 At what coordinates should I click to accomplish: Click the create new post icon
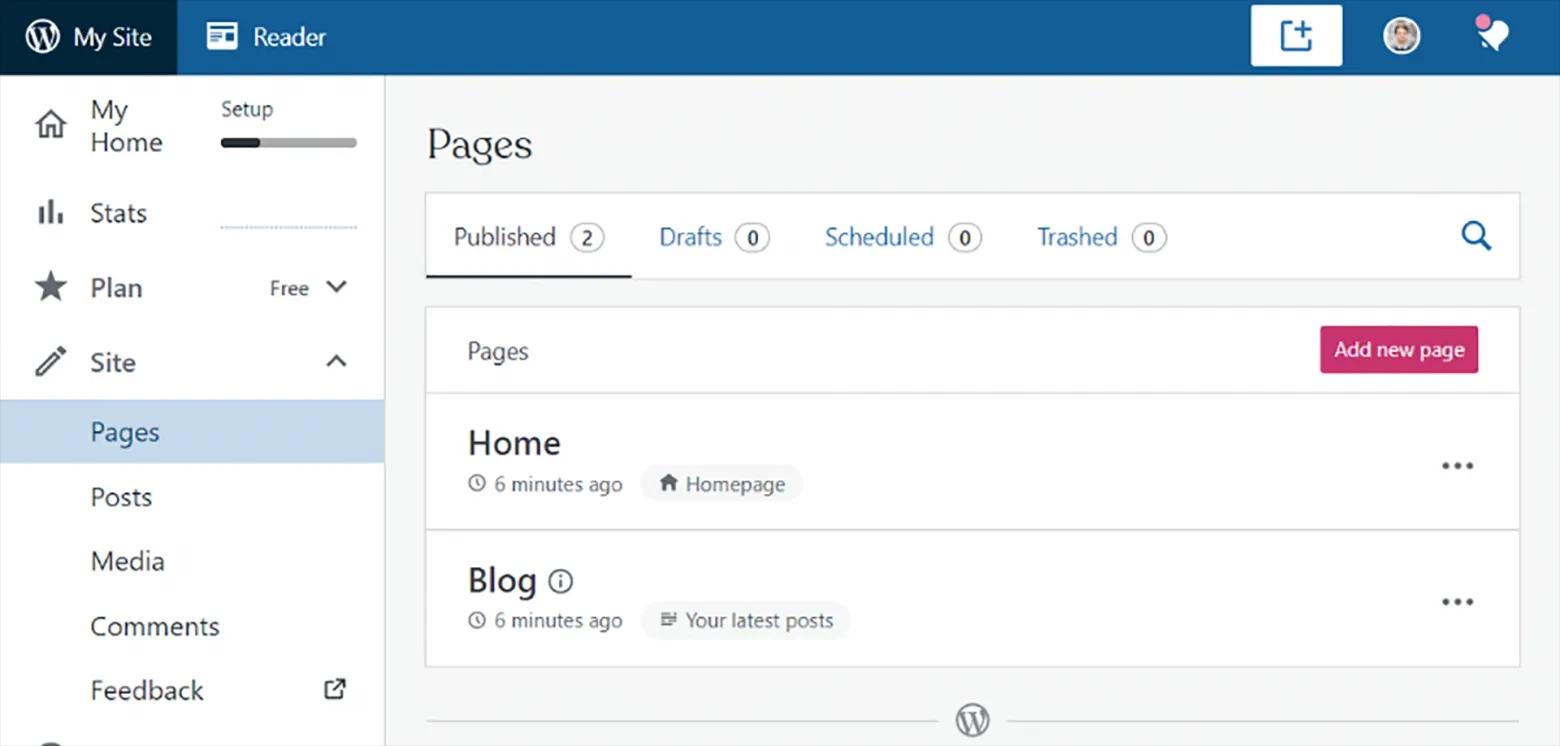(1296, 37)
